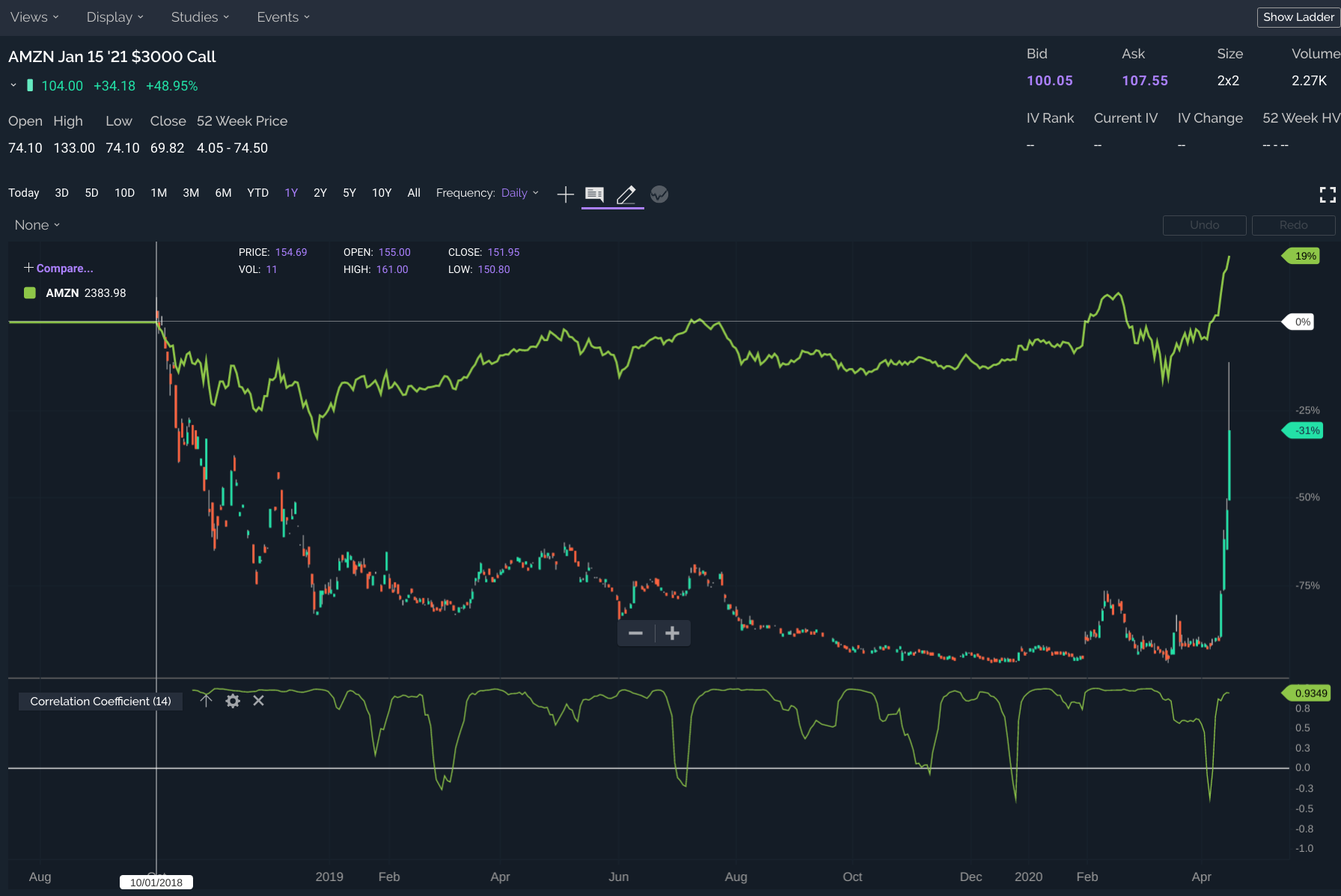Click the round chart style icon

[659, 194]
